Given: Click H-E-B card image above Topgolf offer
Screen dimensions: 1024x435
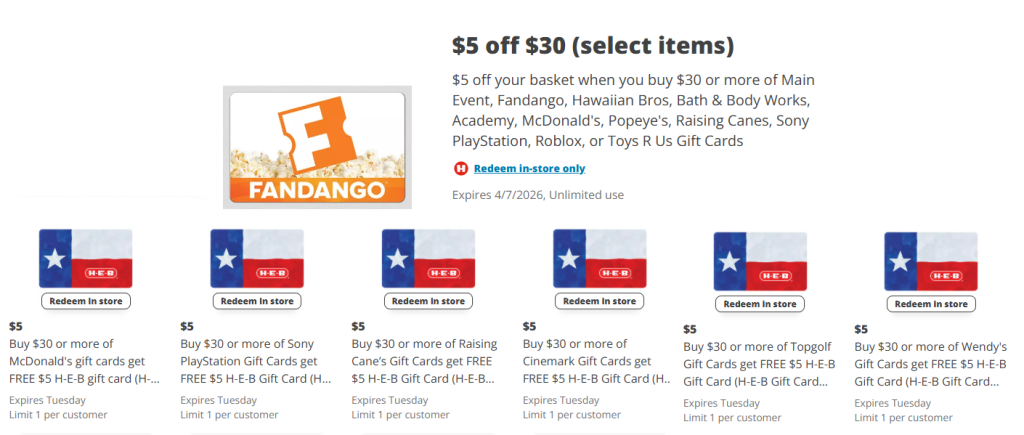Looking at the screenshot, I should pyautogui.click(x=760, y=261).
